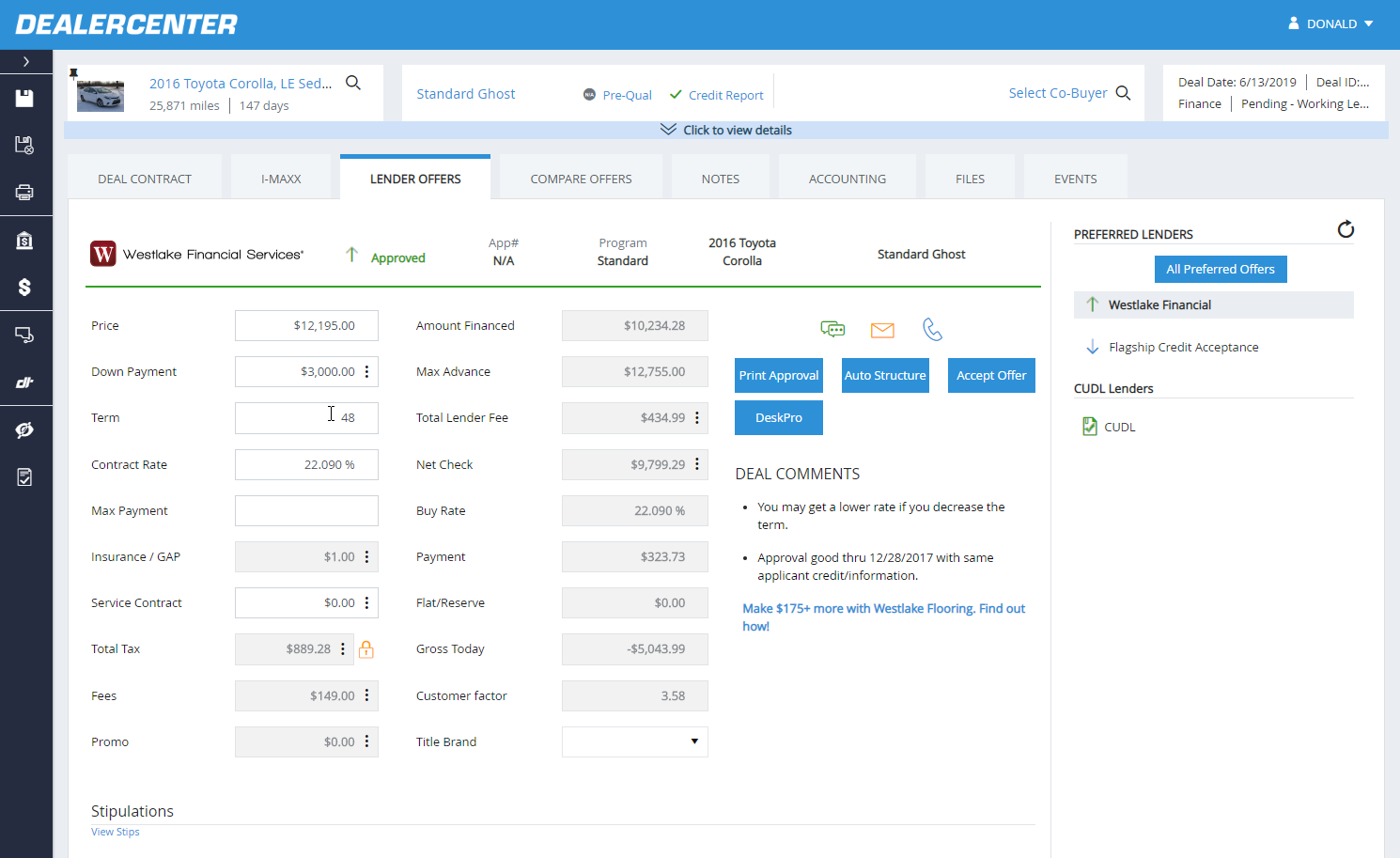Open the Events tab
This screenshot has width=1400, height=858.
pos(1076,179)
